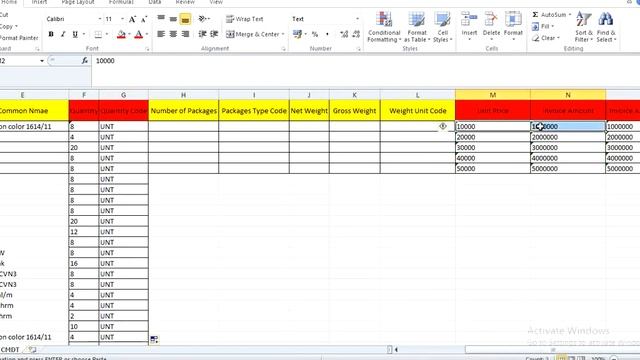Screen dimensions: 640x360
Task: Select the CMDT sheet tab
Action: pos(10,350)
